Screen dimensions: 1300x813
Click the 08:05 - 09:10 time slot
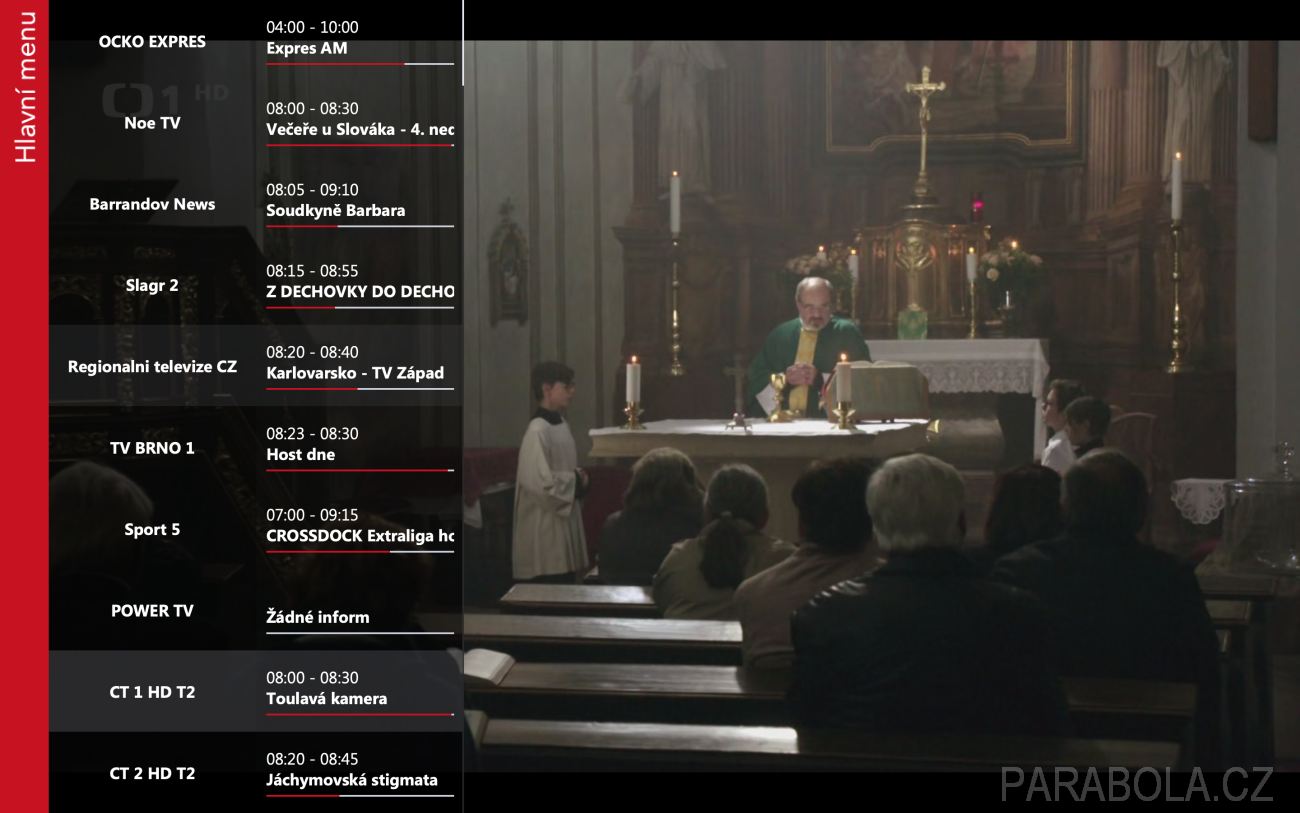coord(312,190)
